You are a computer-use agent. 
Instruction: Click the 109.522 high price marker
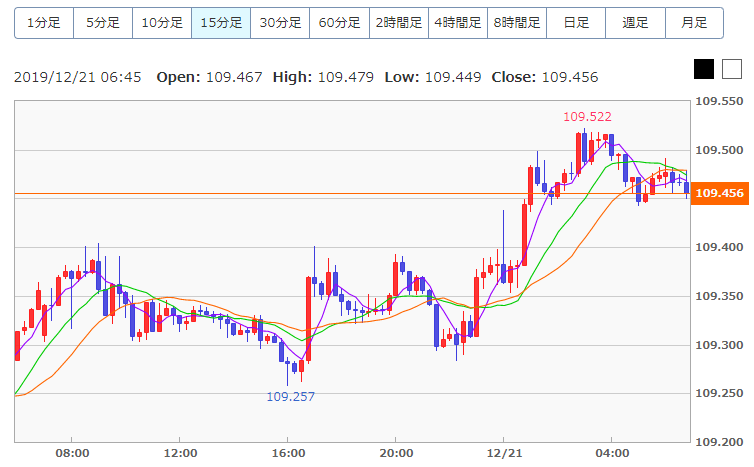pos(587,117)
